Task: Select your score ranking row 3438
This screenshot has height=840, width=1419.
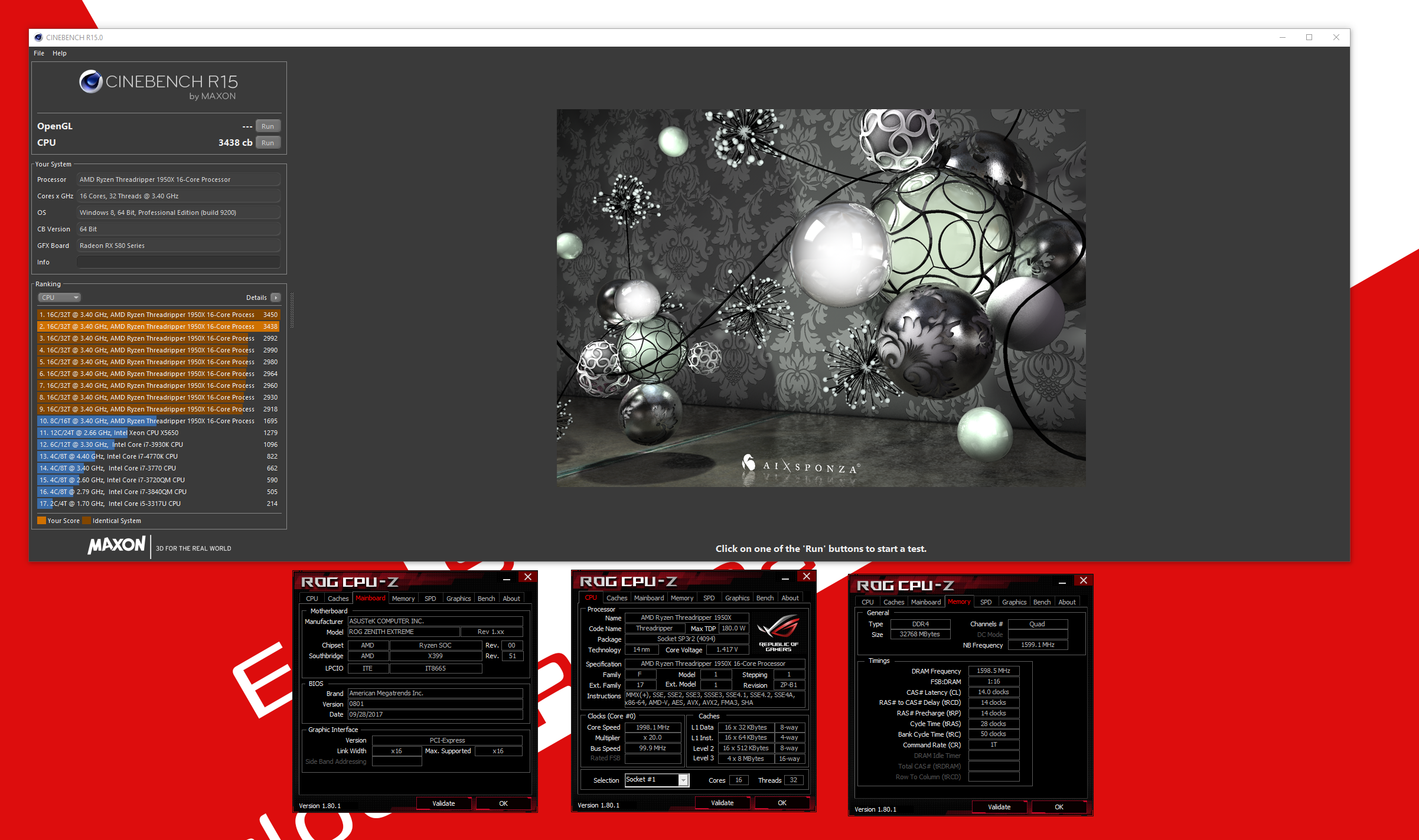Action: click(x=158, y=326)
